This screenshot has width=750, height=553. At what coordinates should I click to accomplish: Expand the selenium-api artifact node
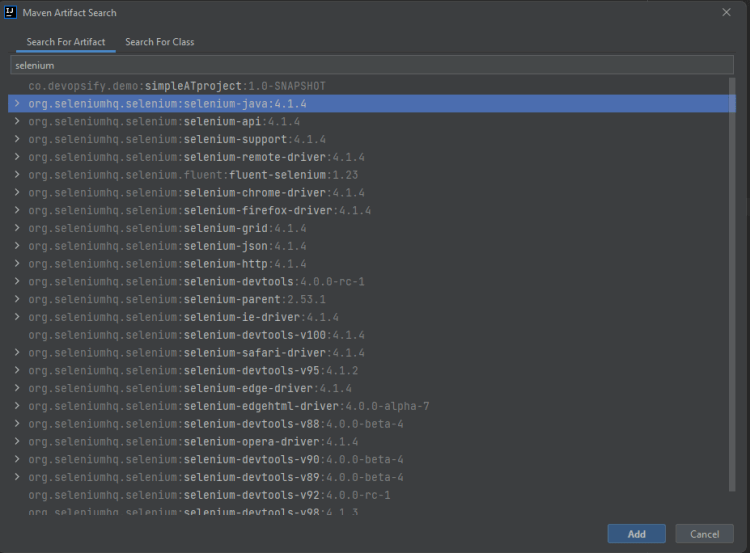tap(16, 122)
